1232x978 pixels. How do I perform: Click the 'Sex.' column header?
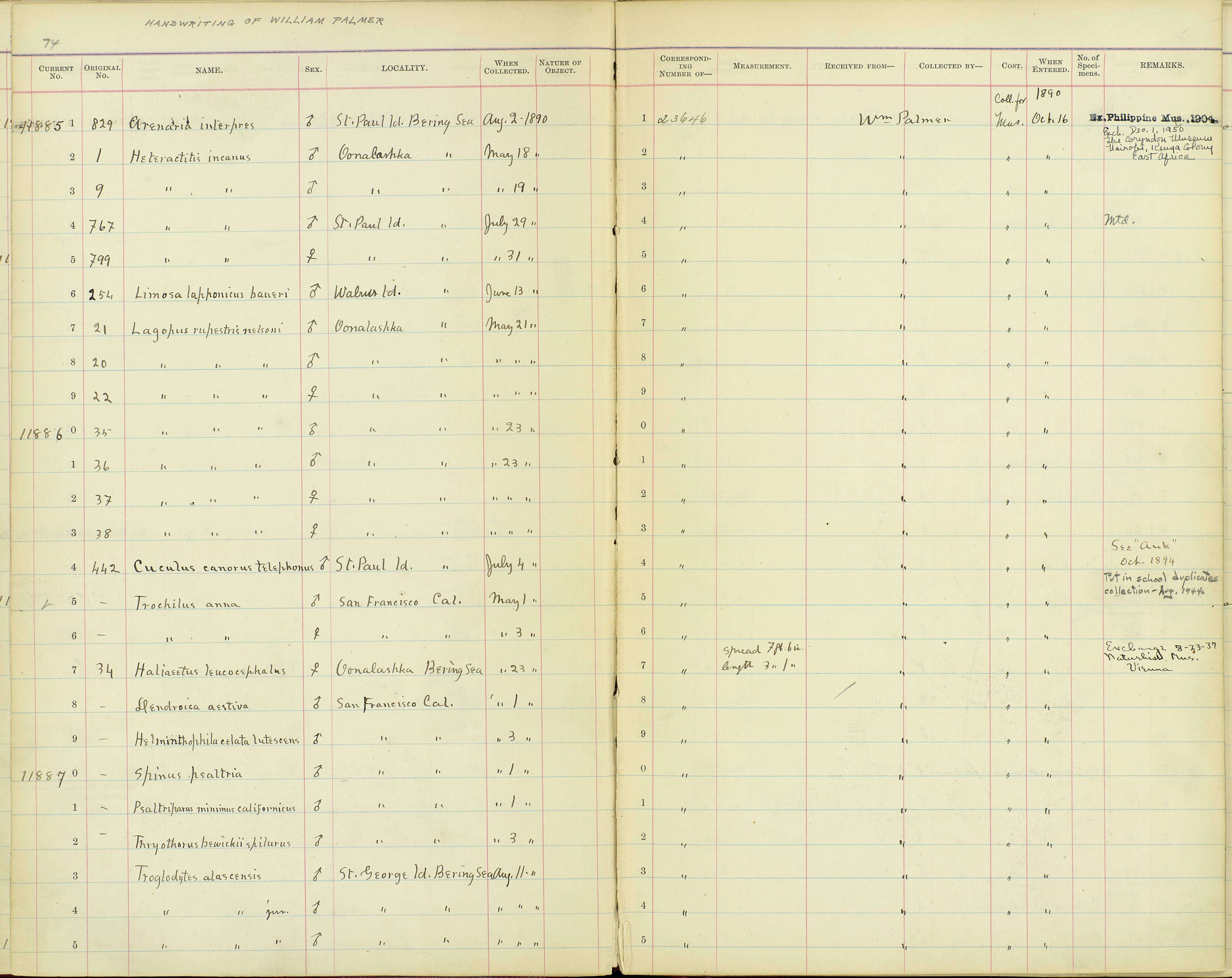pyautogui.click(x=313, y=70)
